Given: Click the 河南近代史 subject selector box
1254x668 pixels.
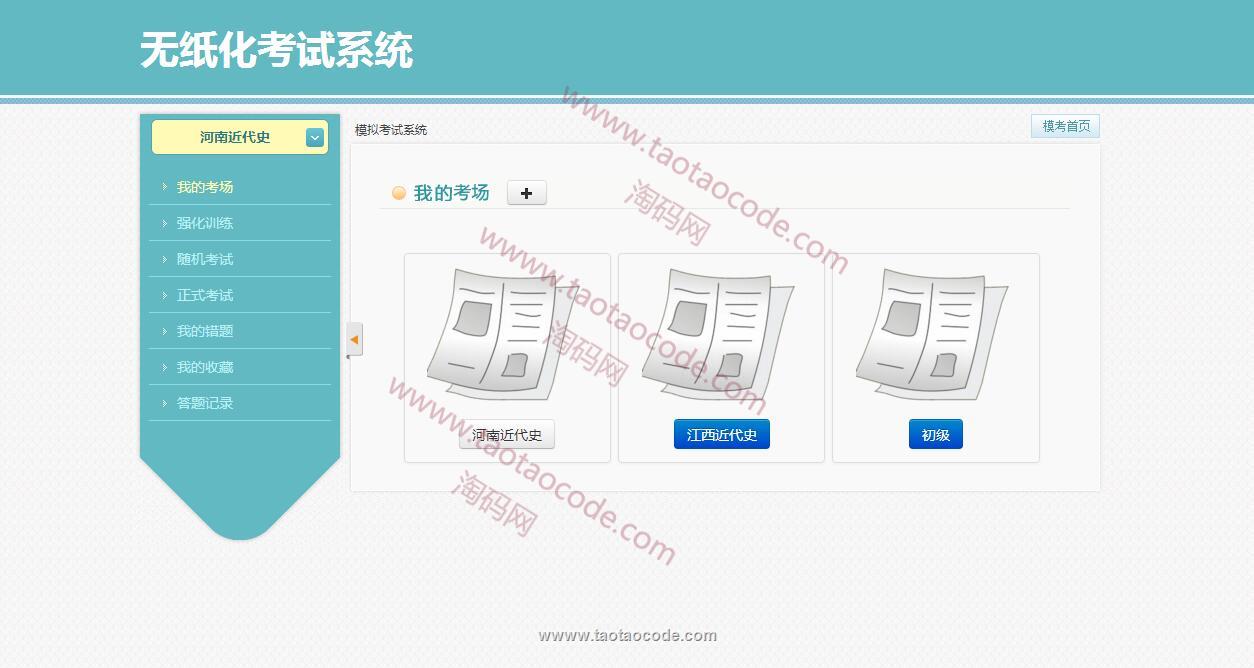Looking at the screenshot, I should (x=235, y=138).
